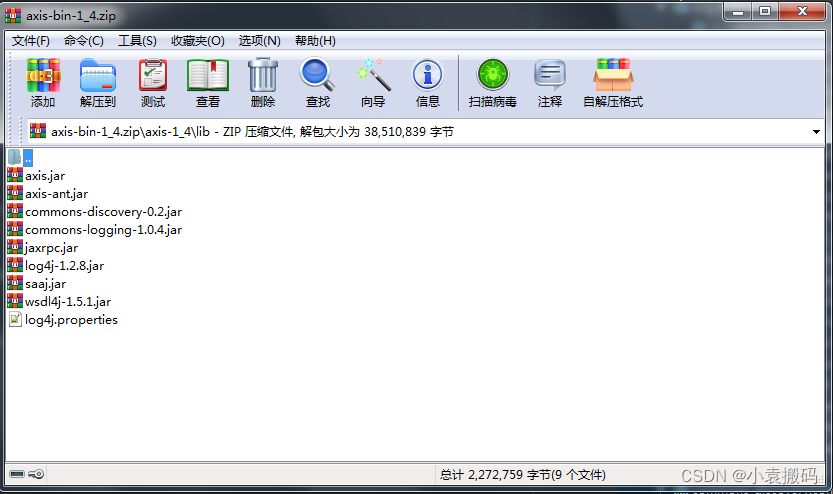Open the File (文件) menu
Screen dimensions: 833x494
[31, 41]
